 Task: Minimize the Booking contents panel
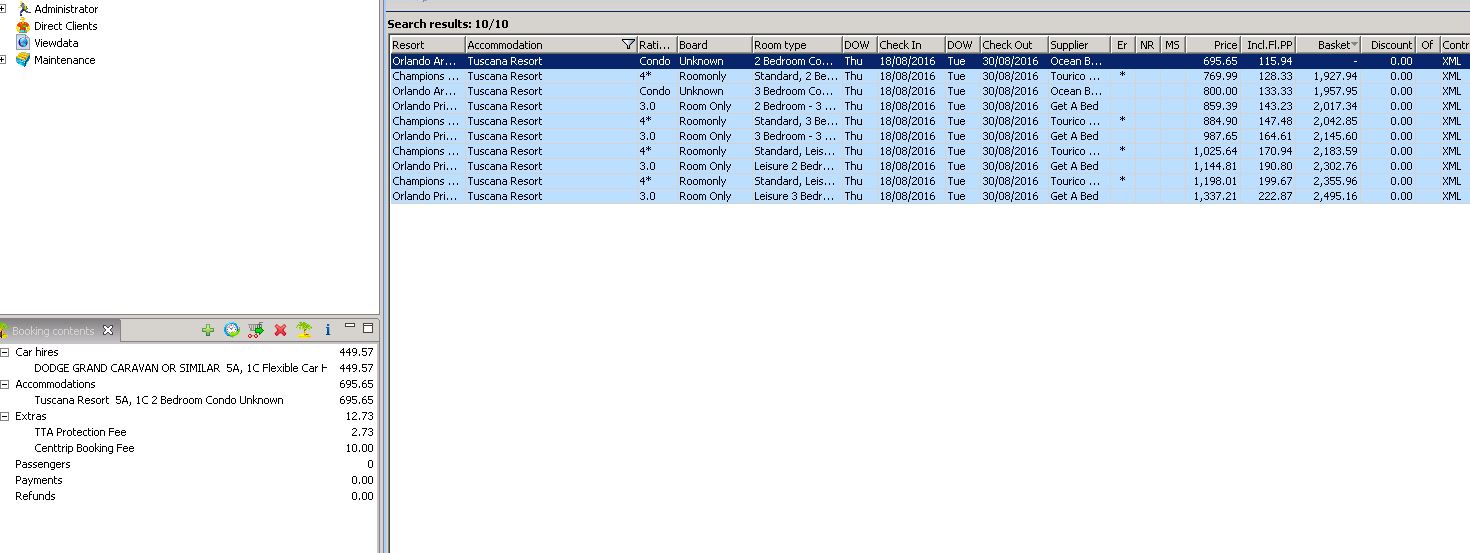coord(350,327)
